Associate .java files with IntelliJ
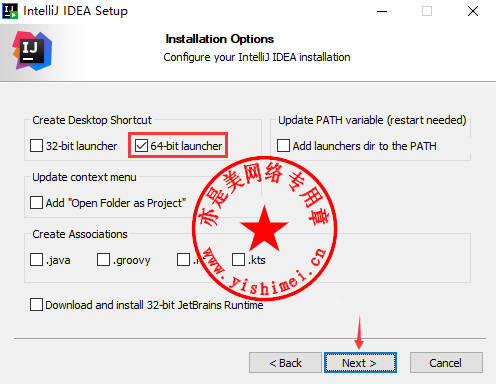This screenshot has height=384, width=496. pos(36,260)
